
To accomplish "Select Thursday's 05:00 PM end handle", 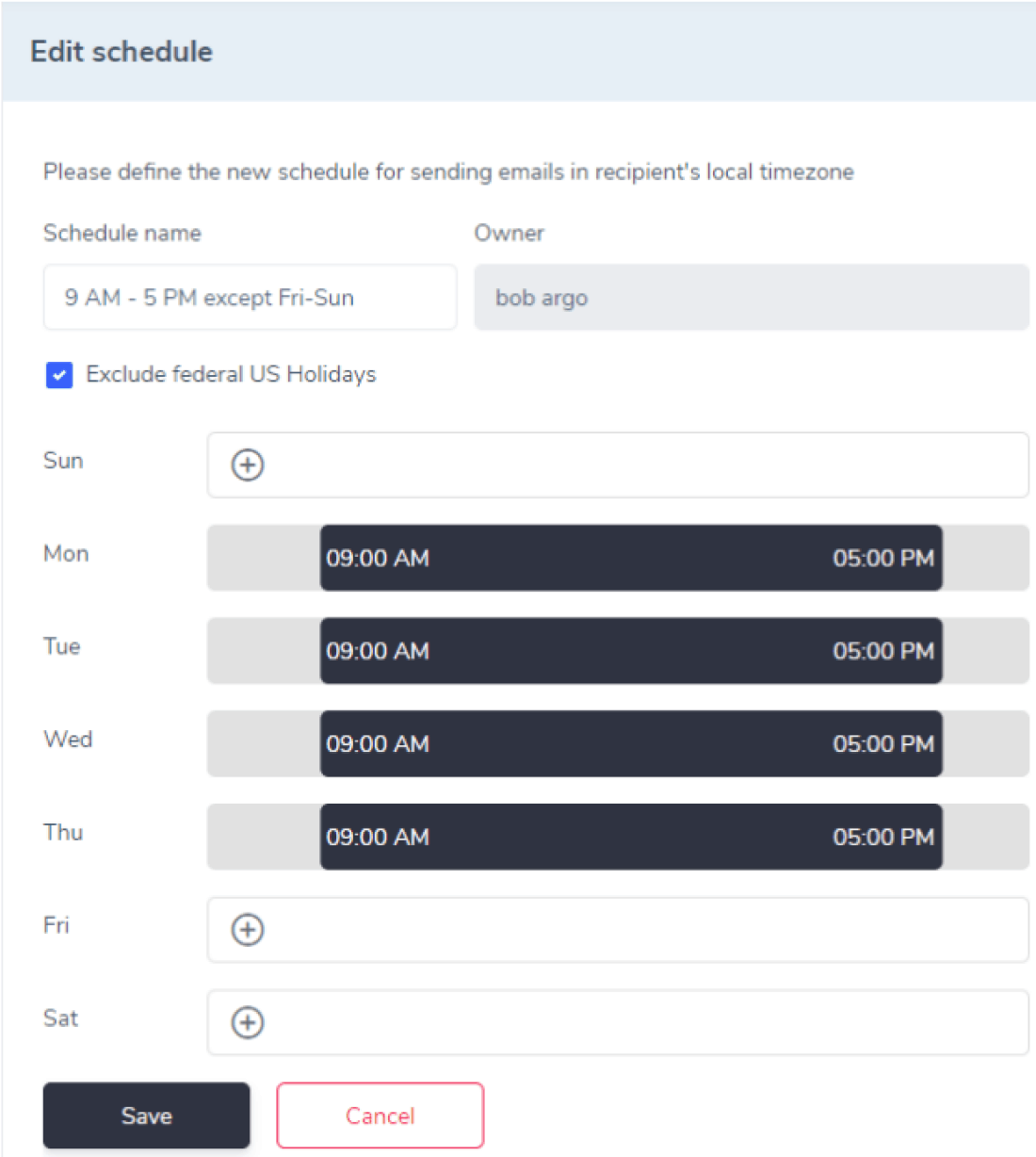I will [882, 837].
